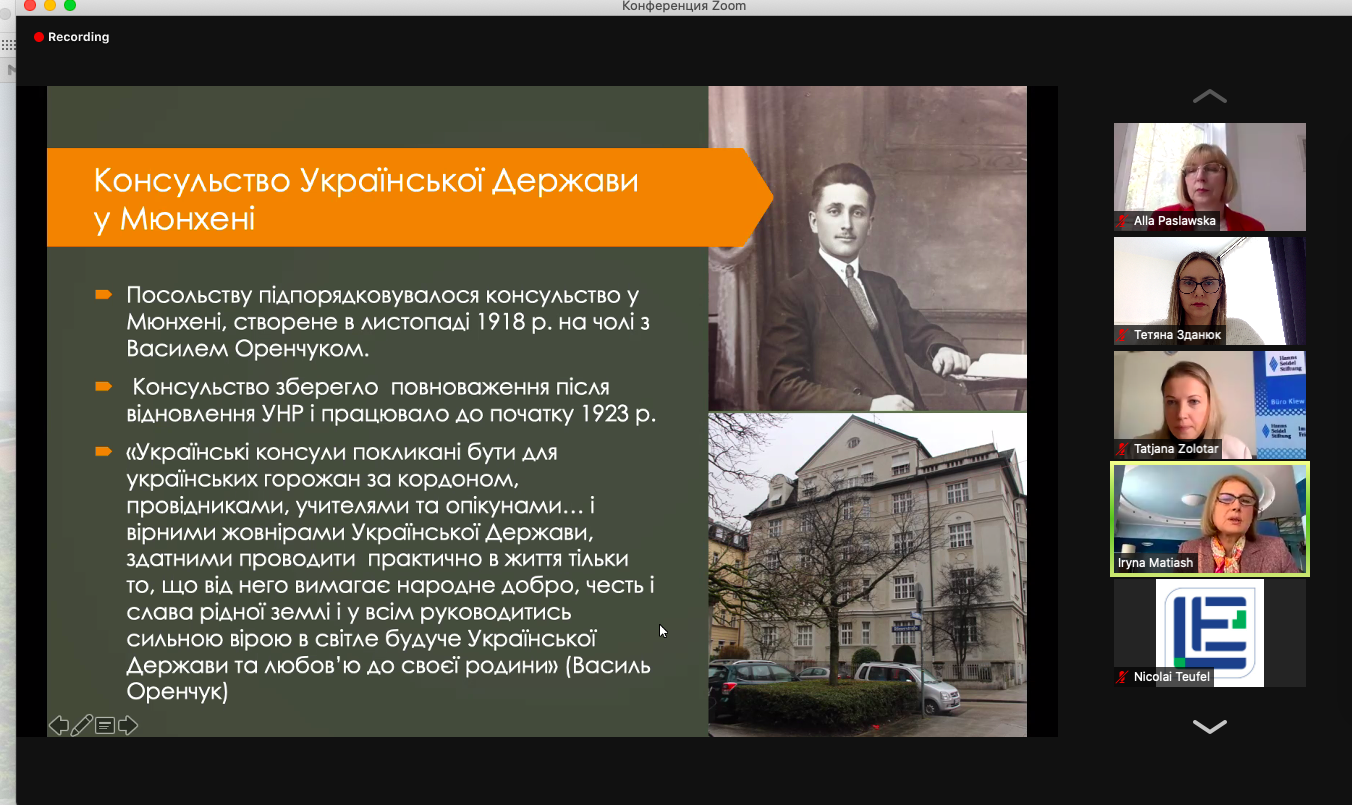The width and height of the screenshot is (1352, 805).
Task: Click the orange slide title banner
Action: pyautogui.click(x=400, y=198)
